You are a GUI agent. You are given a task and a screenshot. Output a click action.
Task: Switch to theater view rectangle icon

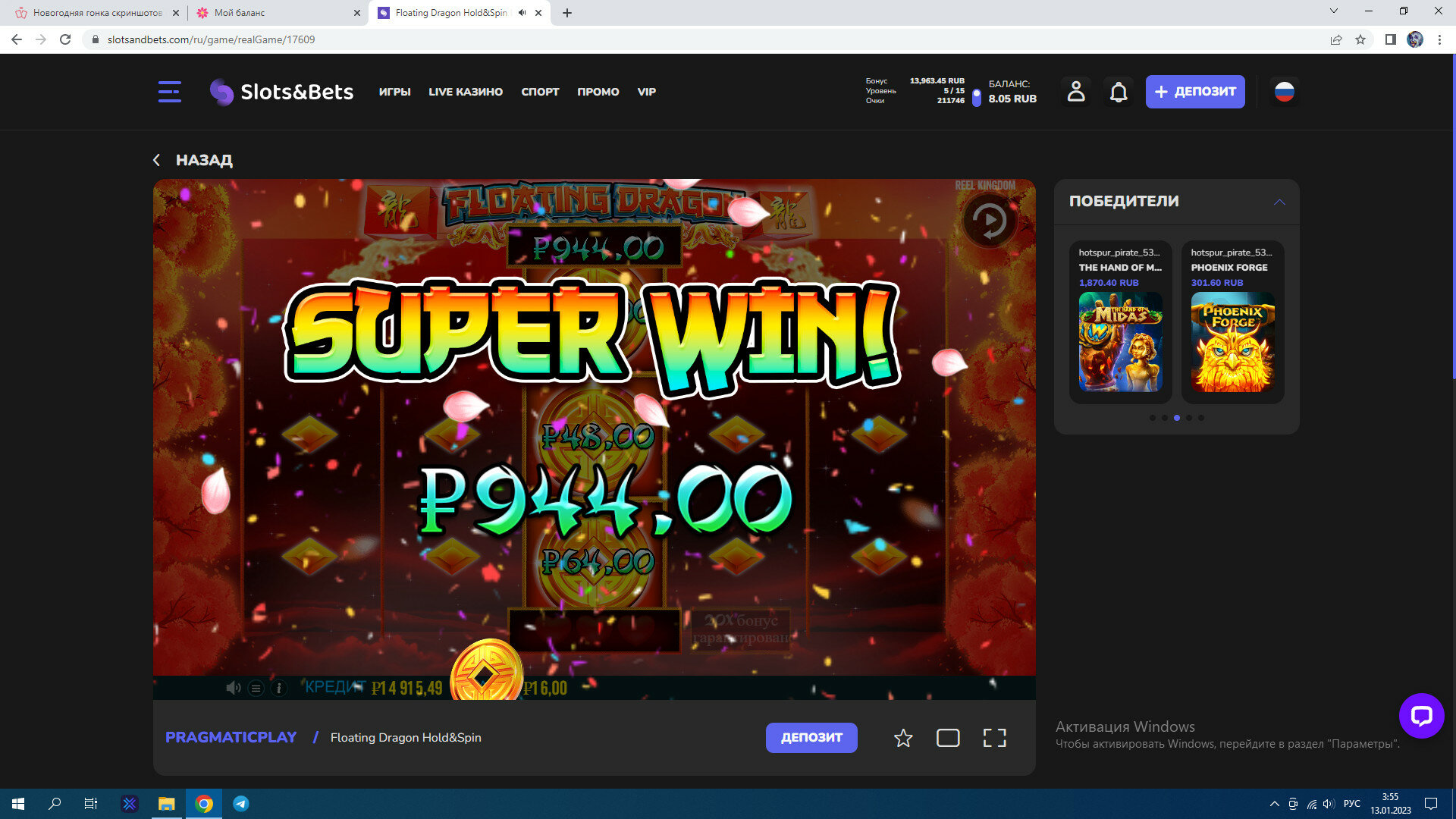click(948, 738)
